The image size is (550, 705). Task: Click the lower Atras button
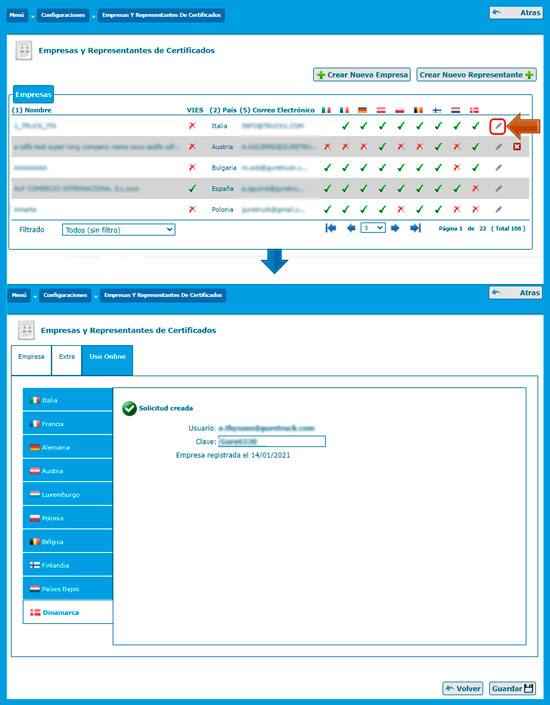pyautogui.click(x=515, y=293)
